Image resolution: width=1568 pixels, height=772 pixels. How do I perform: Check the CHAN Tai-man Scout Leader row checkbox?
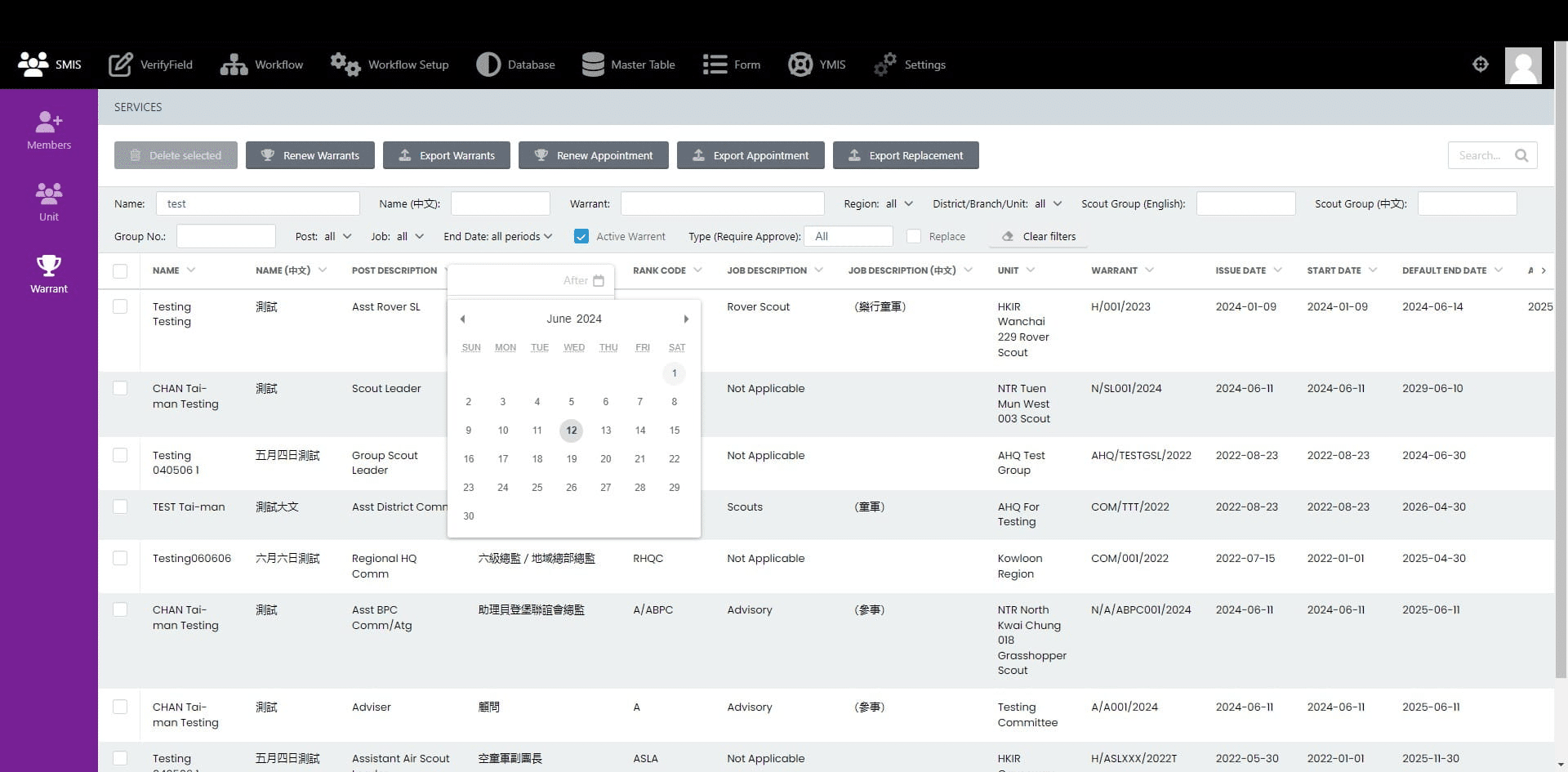pos(120,389)
